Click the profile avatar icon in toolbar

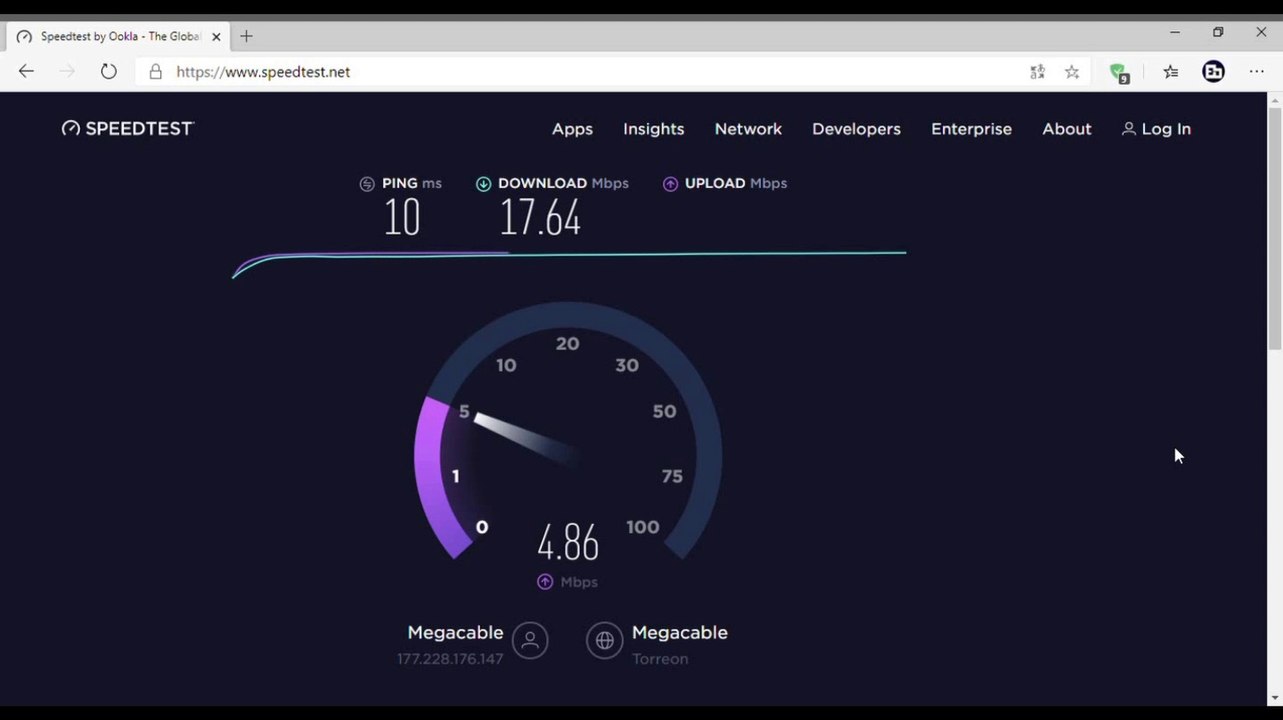click(1213, 72)
